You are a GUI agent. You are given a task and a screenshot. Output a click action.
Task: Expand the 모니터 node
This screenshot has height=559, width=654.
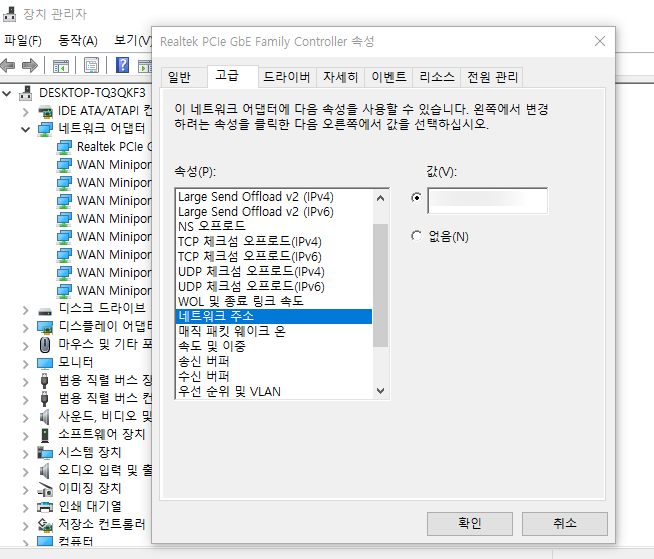[x=26, y=364]
